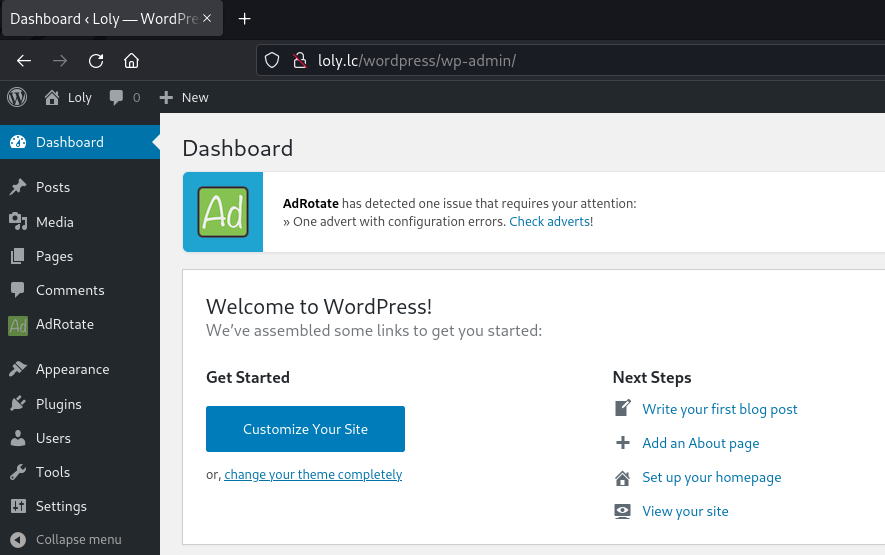Click the collapse menu arrow icon
Viewport: 885px width, 555px height.
[x=18, y=540]
